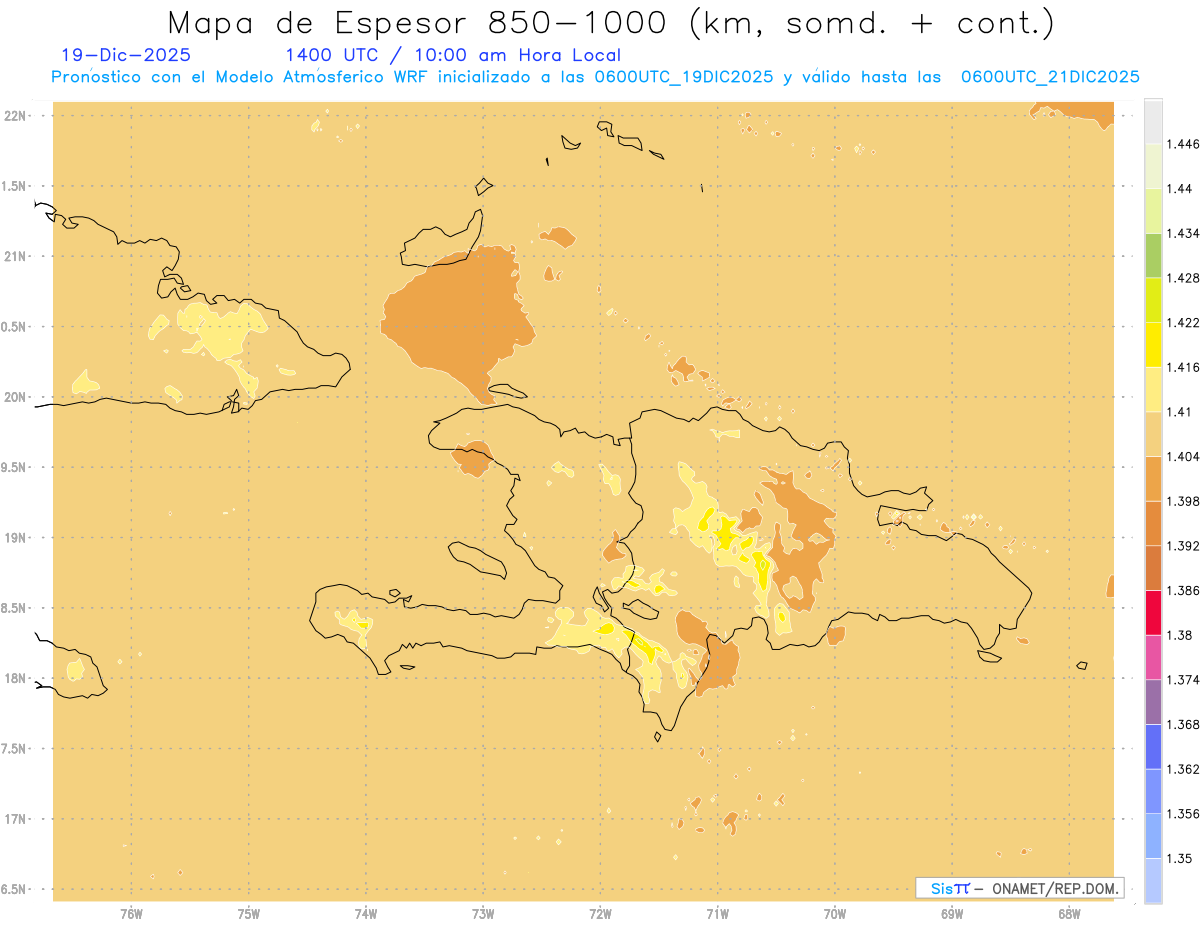
Task: Click the longitude label '68W'
Action: coord(1069,913)
